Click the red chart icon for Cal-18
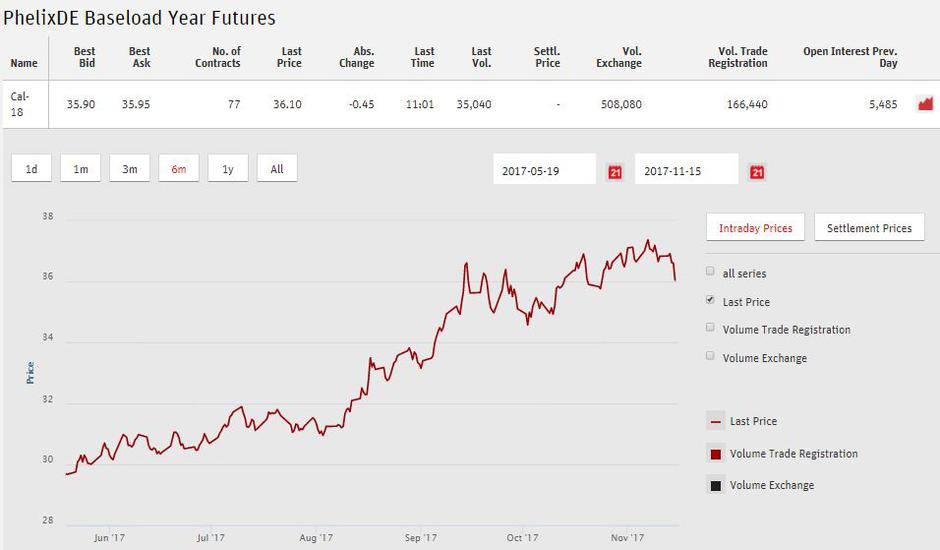The width and height of the screenshot is (940, 550). click(925, 103)
